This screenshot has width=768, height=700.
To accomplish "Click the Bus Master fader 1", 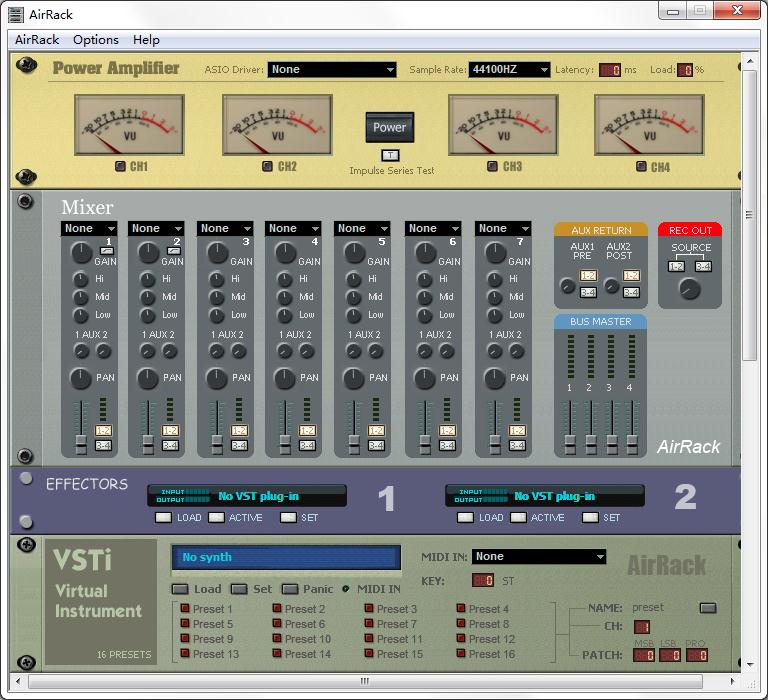I will coord(570,440).
